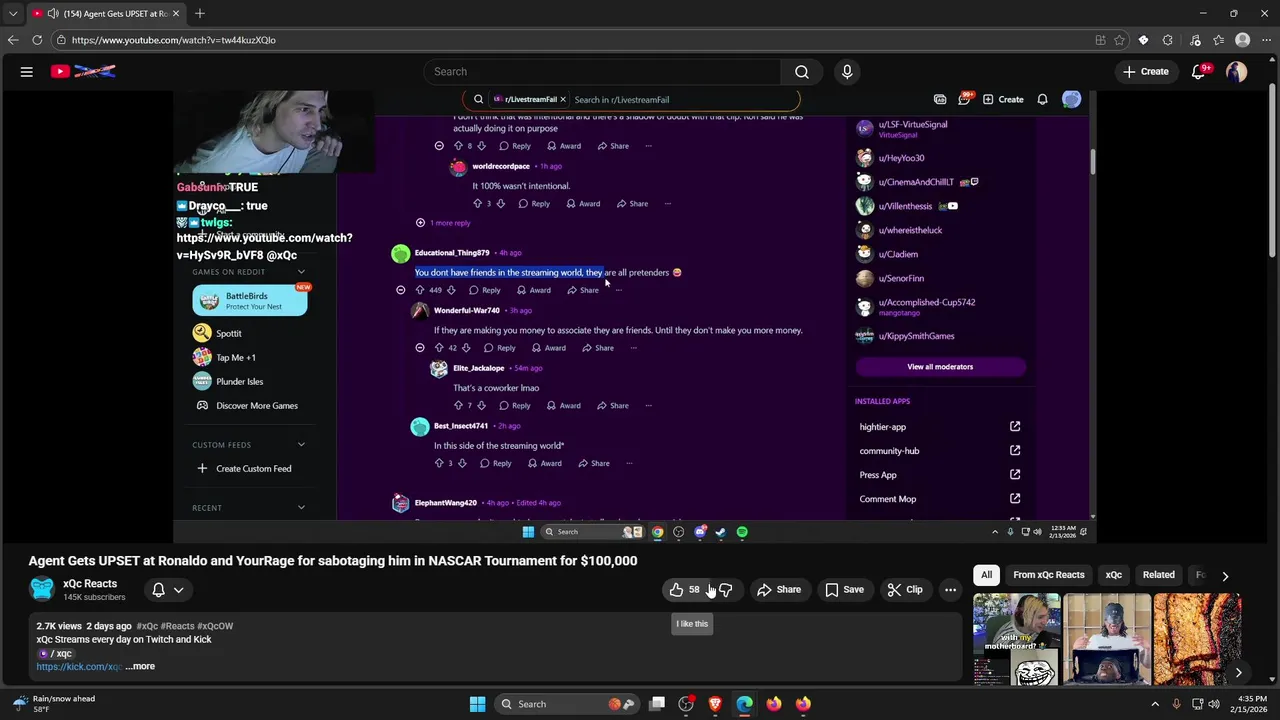1280x720 pixels.
Task: Go to YouTube home via logo
Action: (84, 72)
